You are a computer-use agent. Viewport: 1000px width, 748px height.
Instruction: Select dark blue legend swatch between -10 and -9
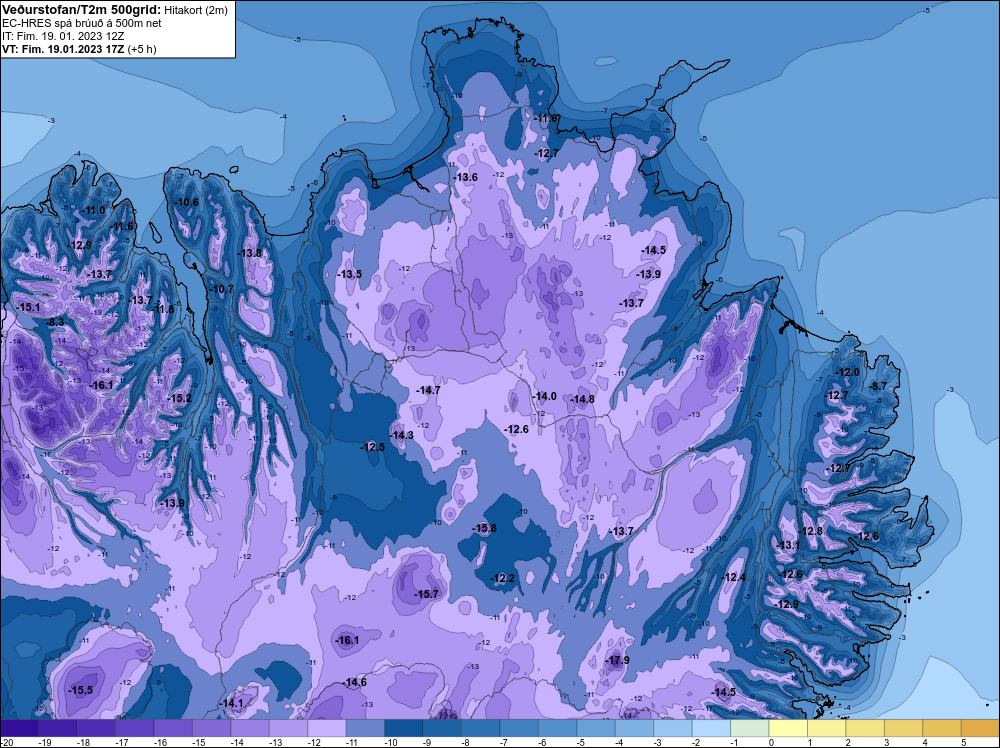pyautogui.click(x=404, y=728)
